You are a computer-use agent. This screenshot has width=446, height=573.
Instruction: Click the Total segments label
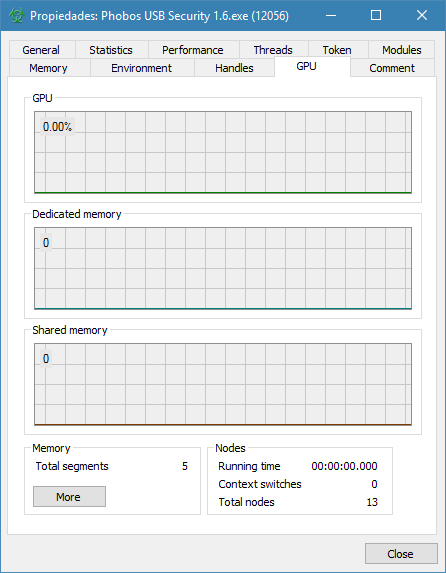72,466
